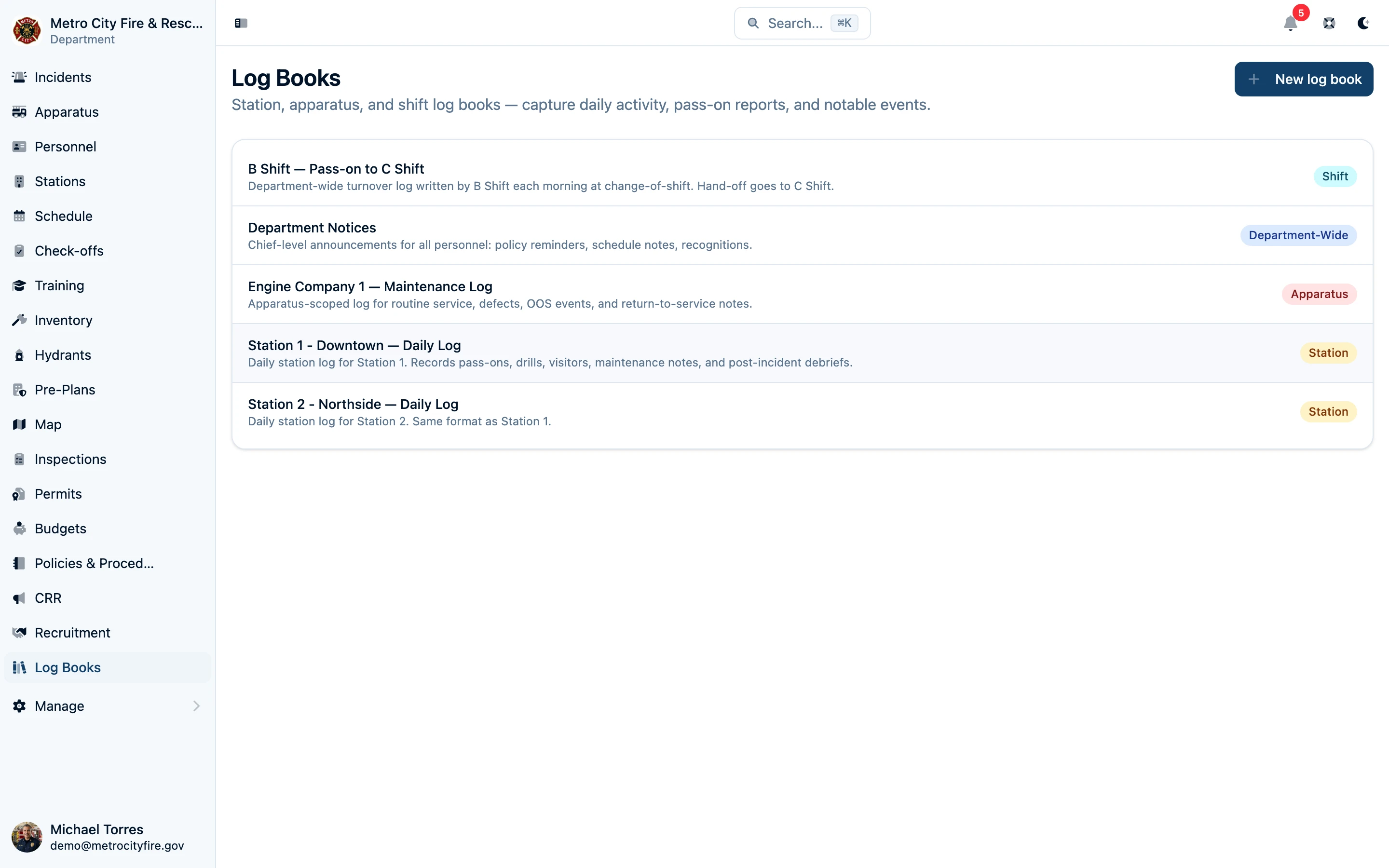
Task: Click the Pre-Plans building shield icon
Action: [19, 390]
